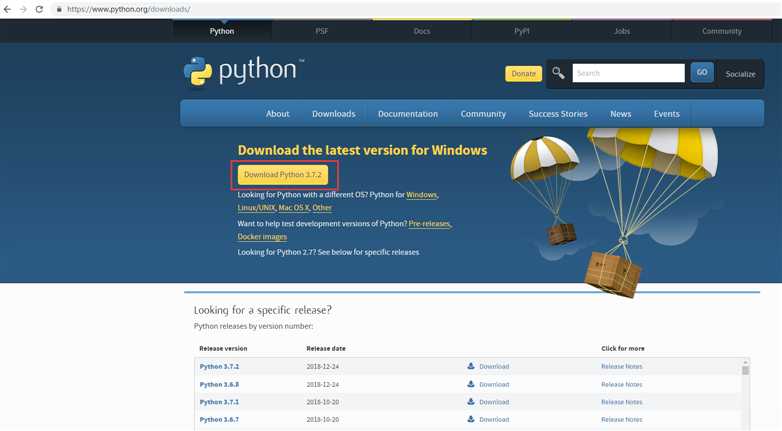This screenshot has height=431, width=782.
Task: Click the address bar URL
Action: click(128, 9)
